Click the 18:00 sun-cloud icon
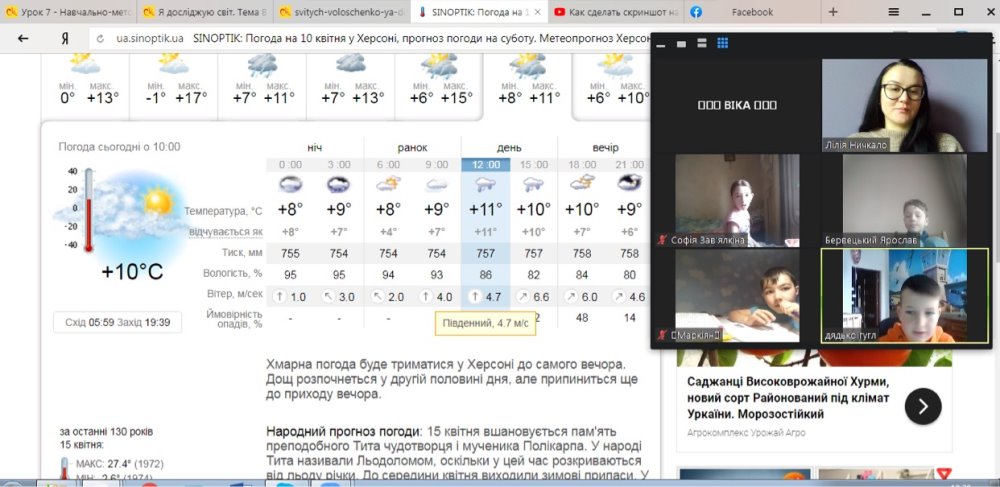Image resolution: width=1000 pixels, height=487 pixels. point(582,184)
